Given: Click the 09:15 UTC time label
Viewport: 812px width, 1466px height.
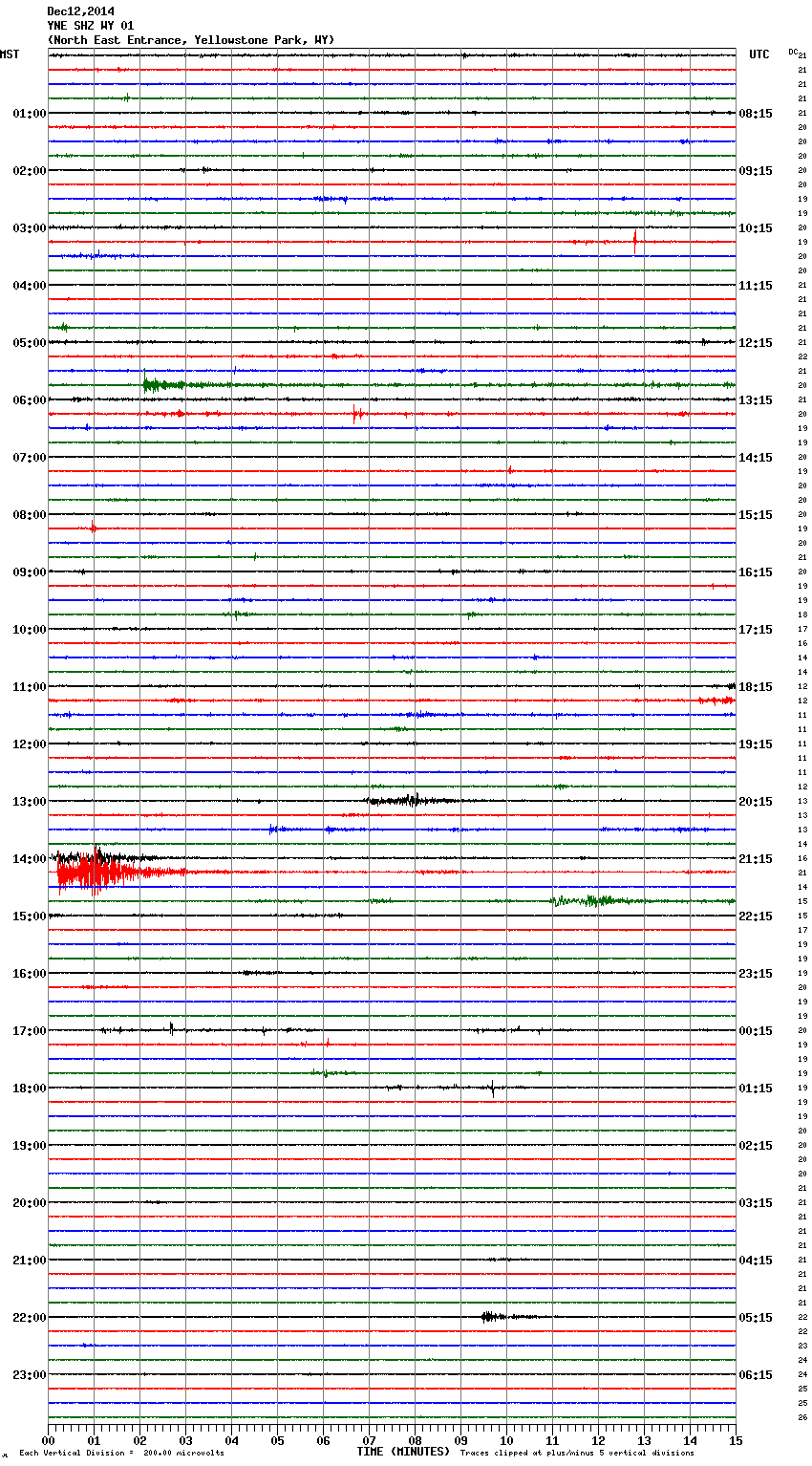Looking at the screenshot, I should click(x=756, y=171).
